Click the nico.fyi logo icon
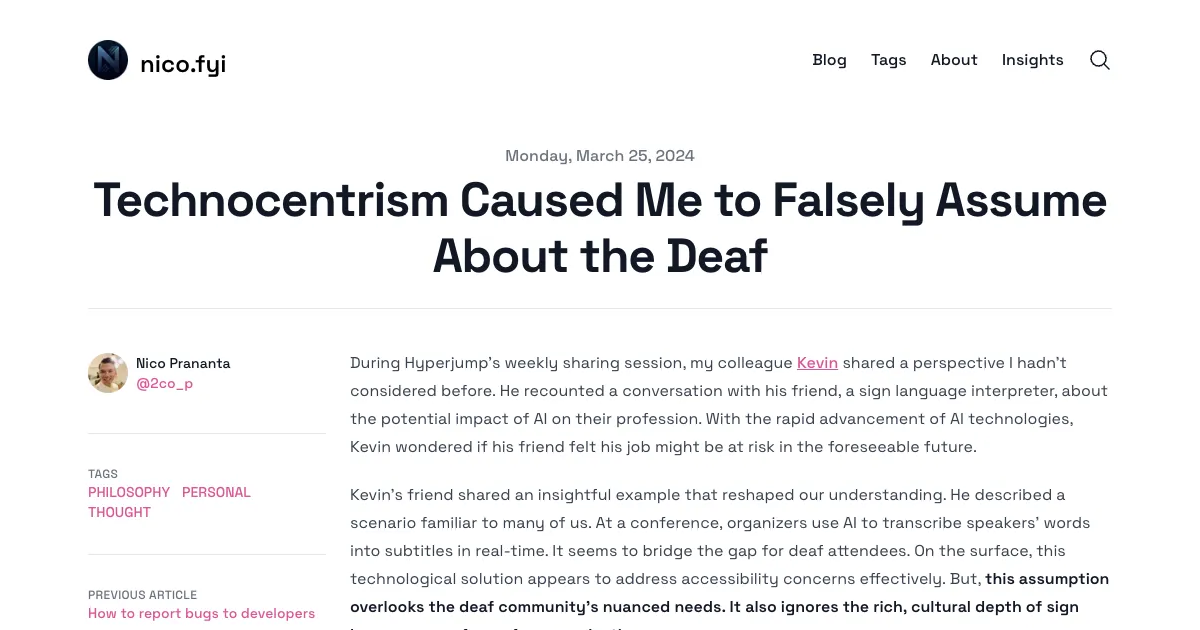Screen dimensions: 1200x630 click(x=107, y=60)
